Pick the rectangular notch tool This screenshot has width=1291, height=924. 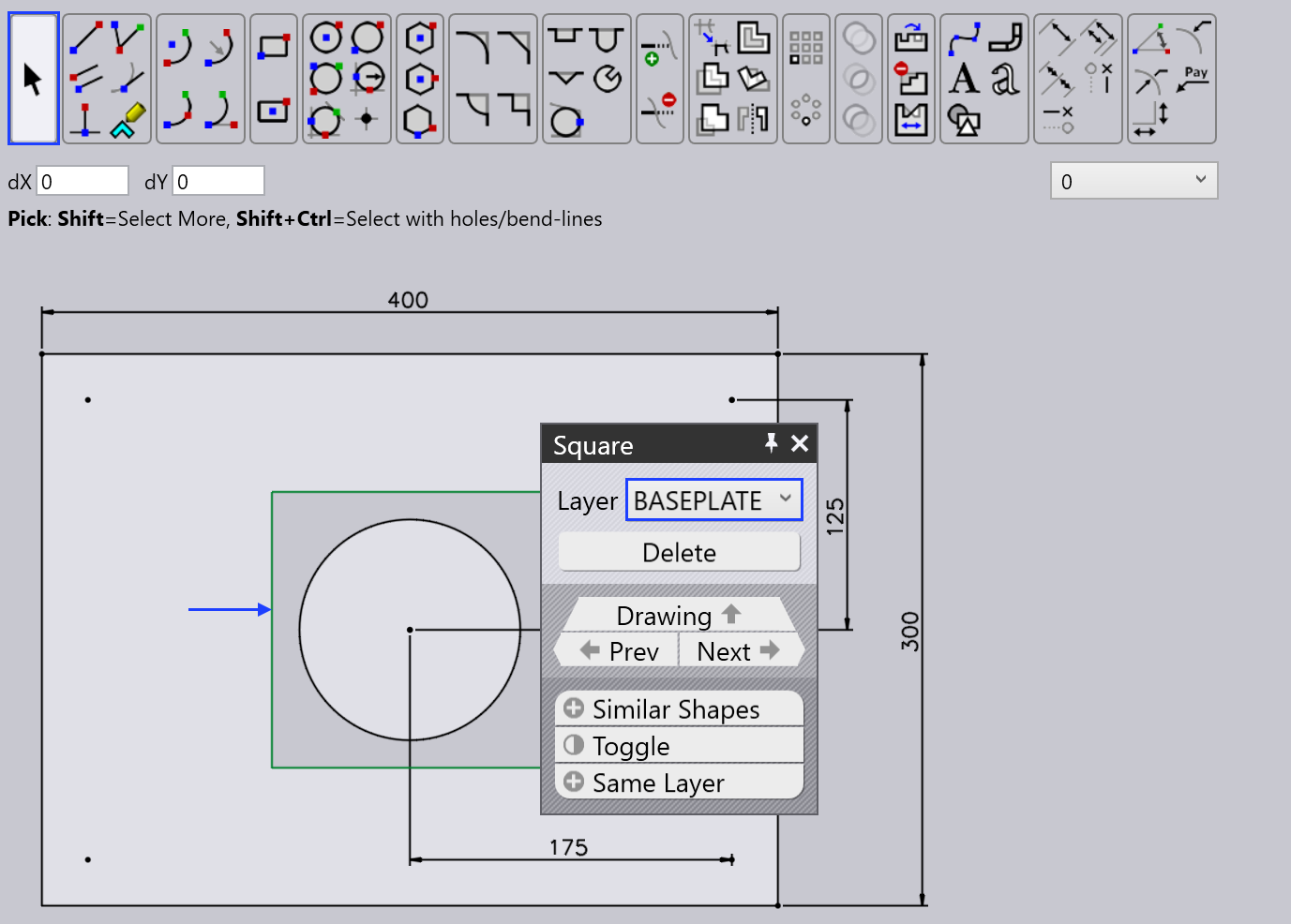pos(565,37)
